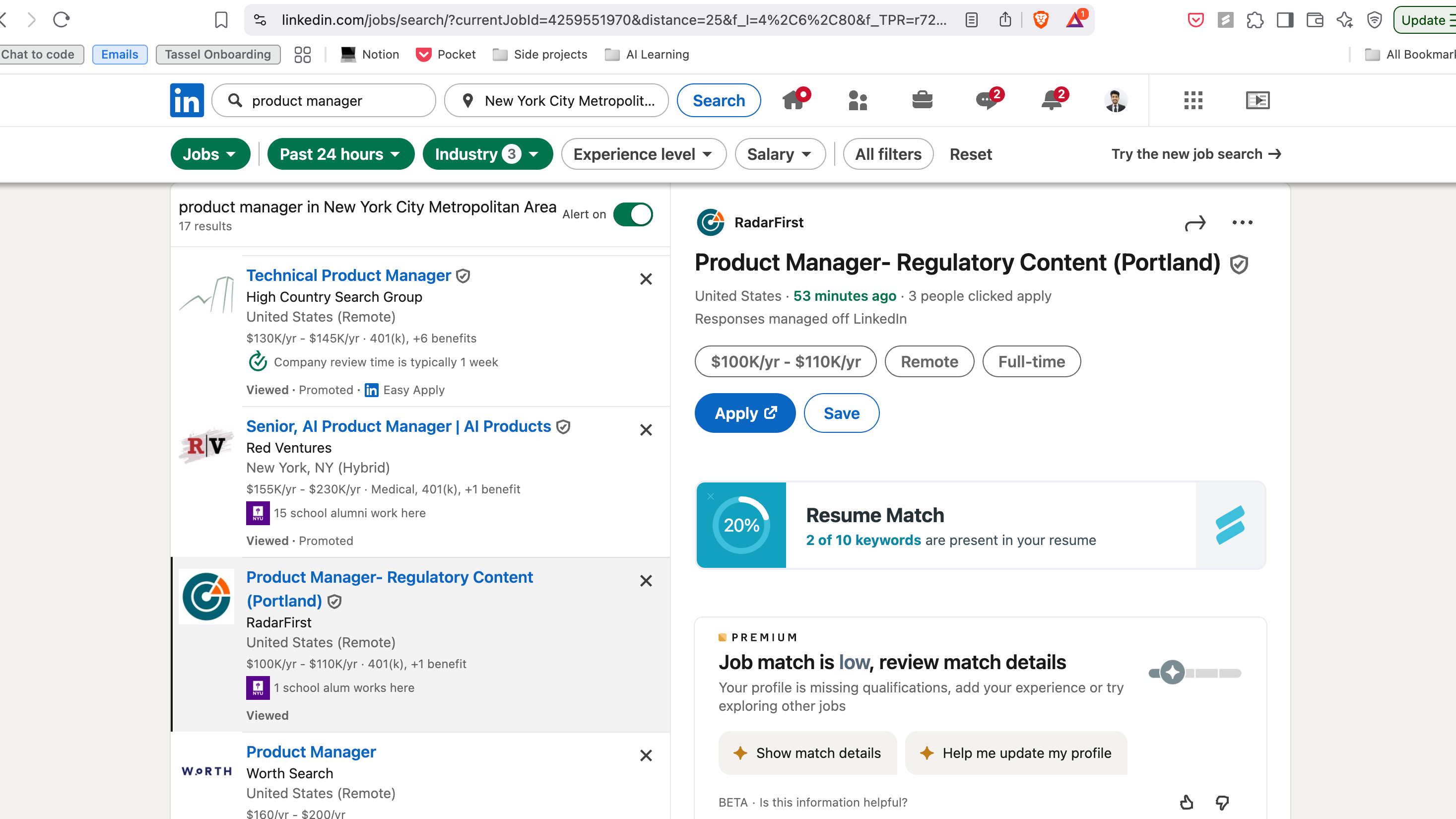
Task: Open the All filters panel
Action: 887,154
